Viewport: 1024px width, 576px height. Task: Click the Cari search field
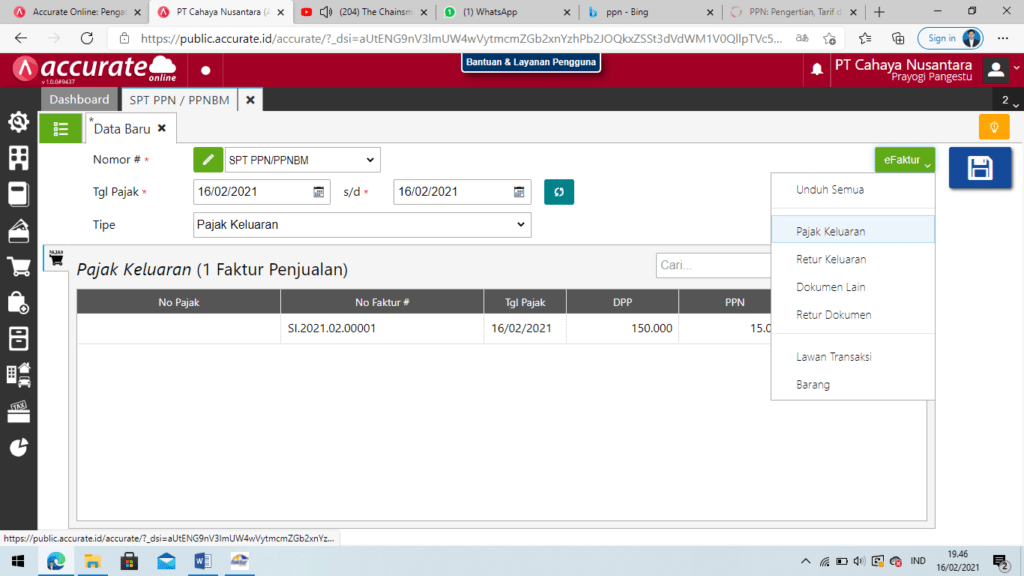[712, 265]
